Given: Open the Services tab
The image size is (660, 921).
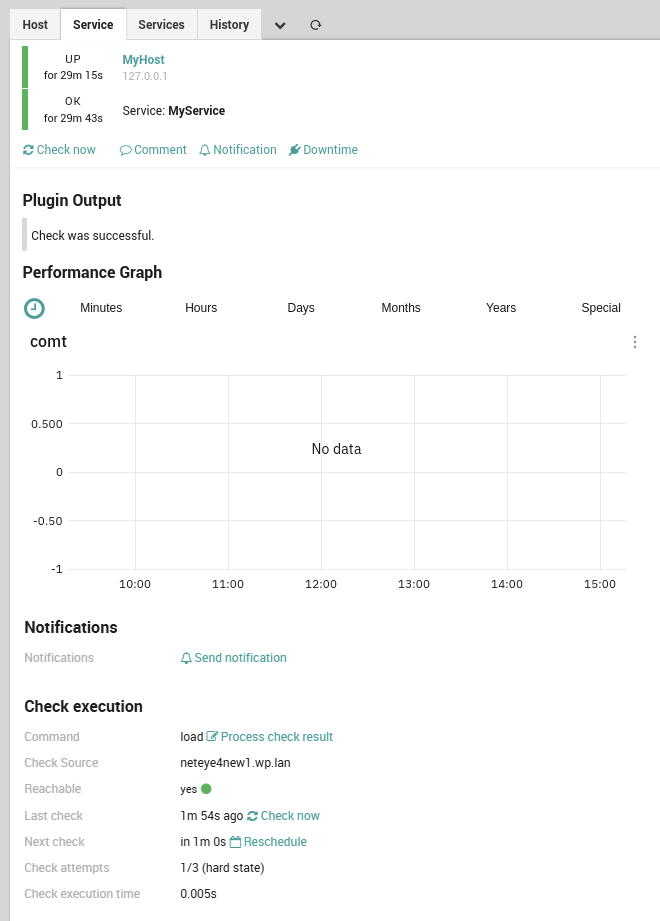Looking at the screenshot, I should pos(161,24).
